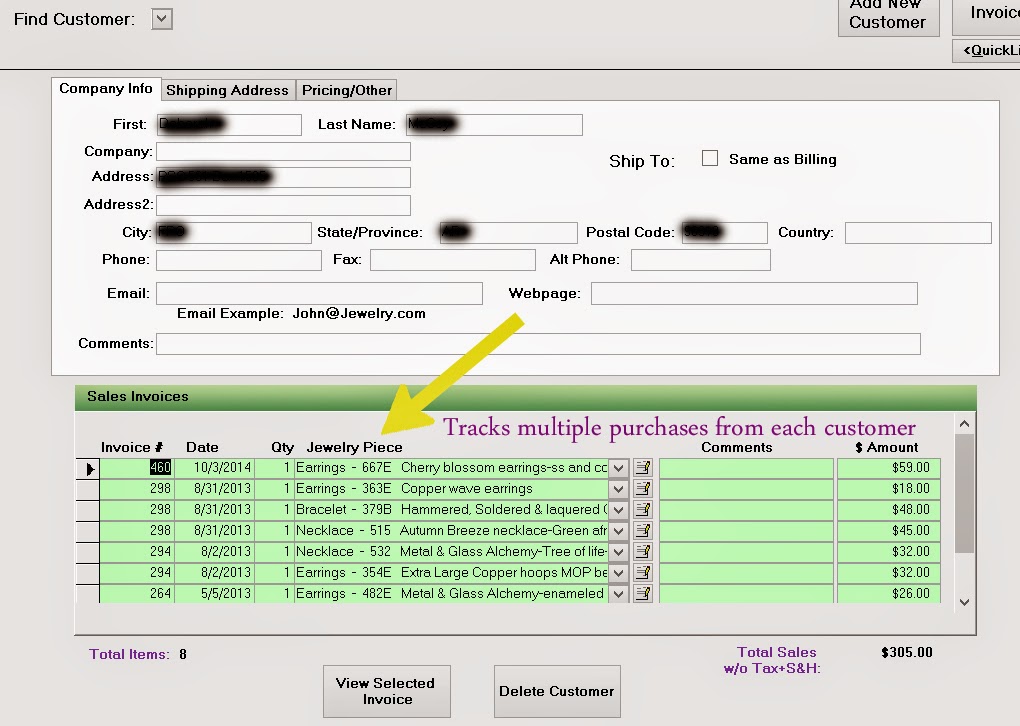
Task: Expand jewelry piece dropdown for Necklace 532
Action: coord(619,552)
